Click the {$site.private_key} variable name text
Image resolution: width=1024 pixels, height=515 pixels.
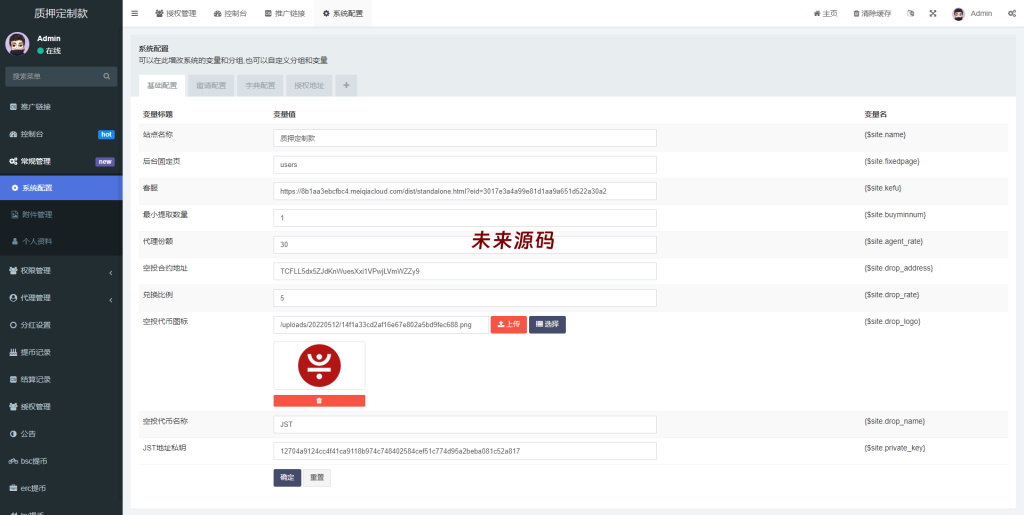click(x=895, y=448)
